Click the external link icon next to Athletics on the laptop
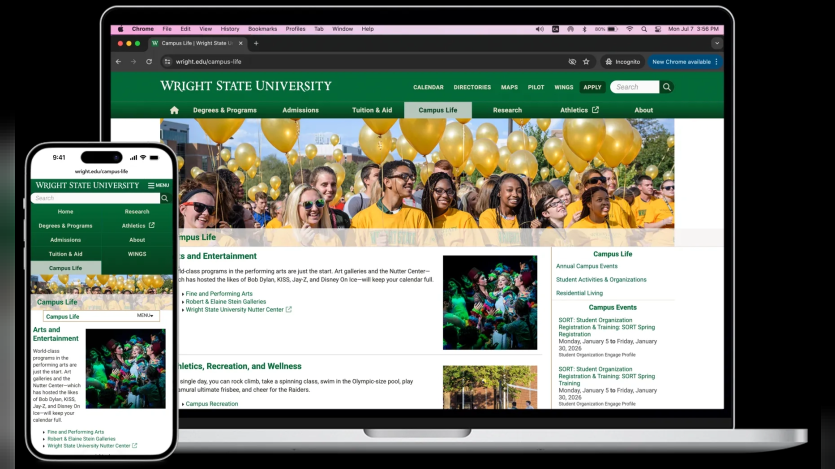 (x=595, y=110)
